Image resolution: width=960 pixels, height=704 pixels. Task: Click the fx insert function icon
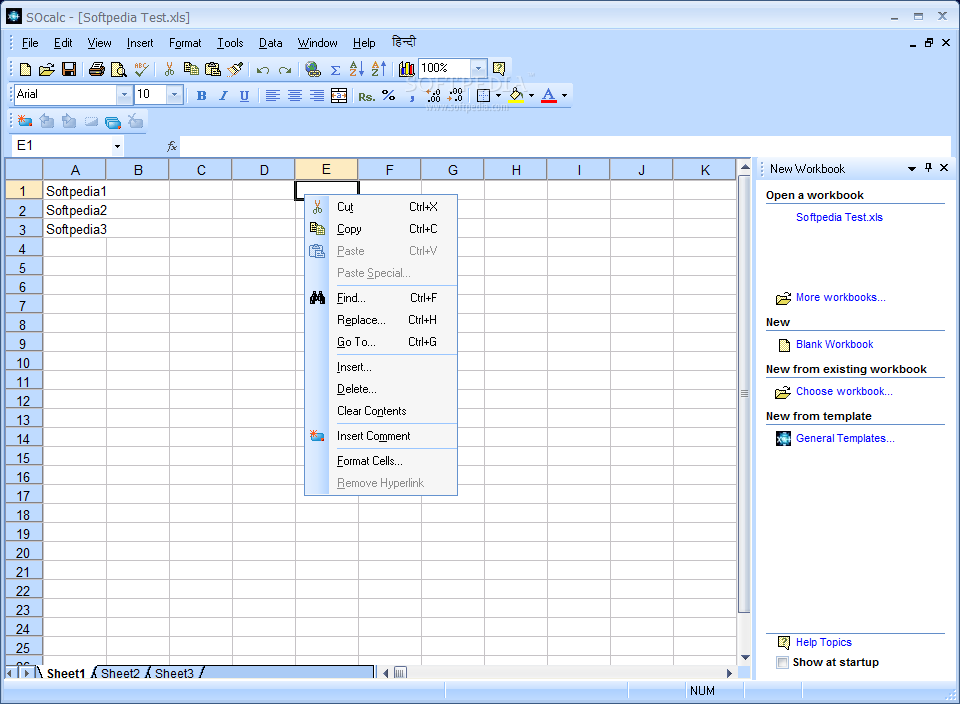coord(172,146)
